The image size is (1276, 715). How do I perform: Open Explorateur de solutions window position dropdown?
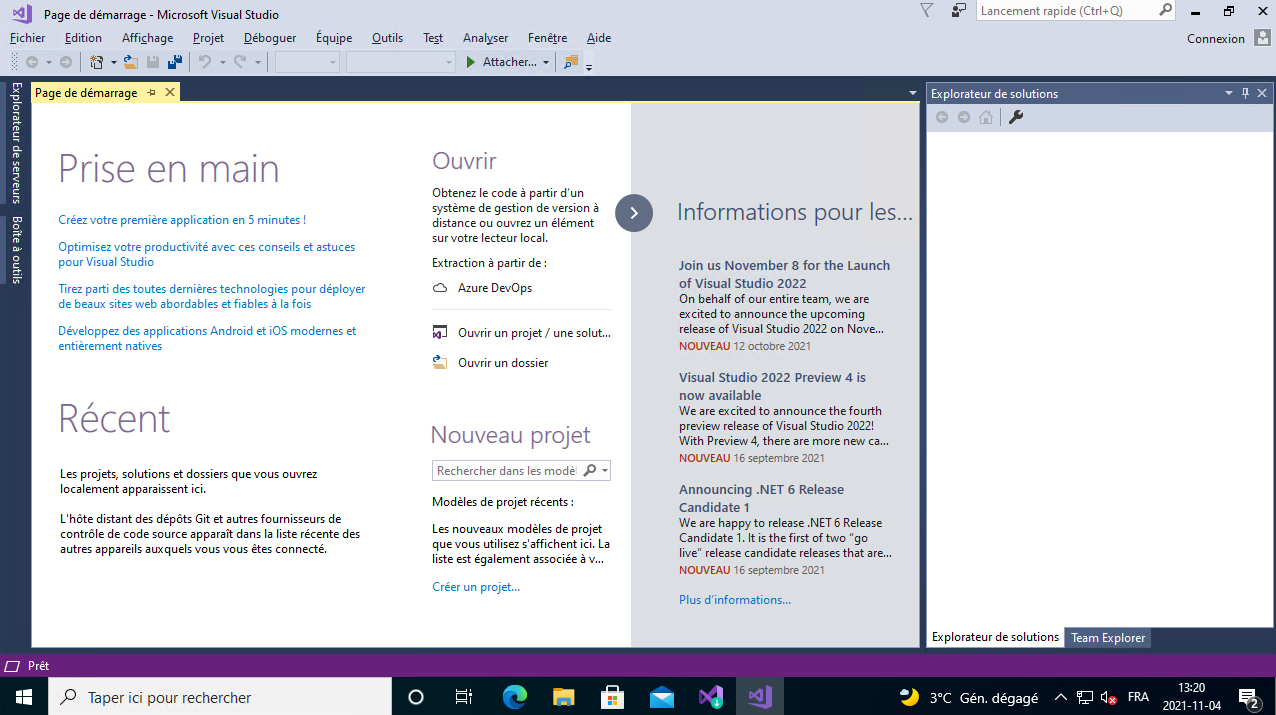pos(1229,93)
